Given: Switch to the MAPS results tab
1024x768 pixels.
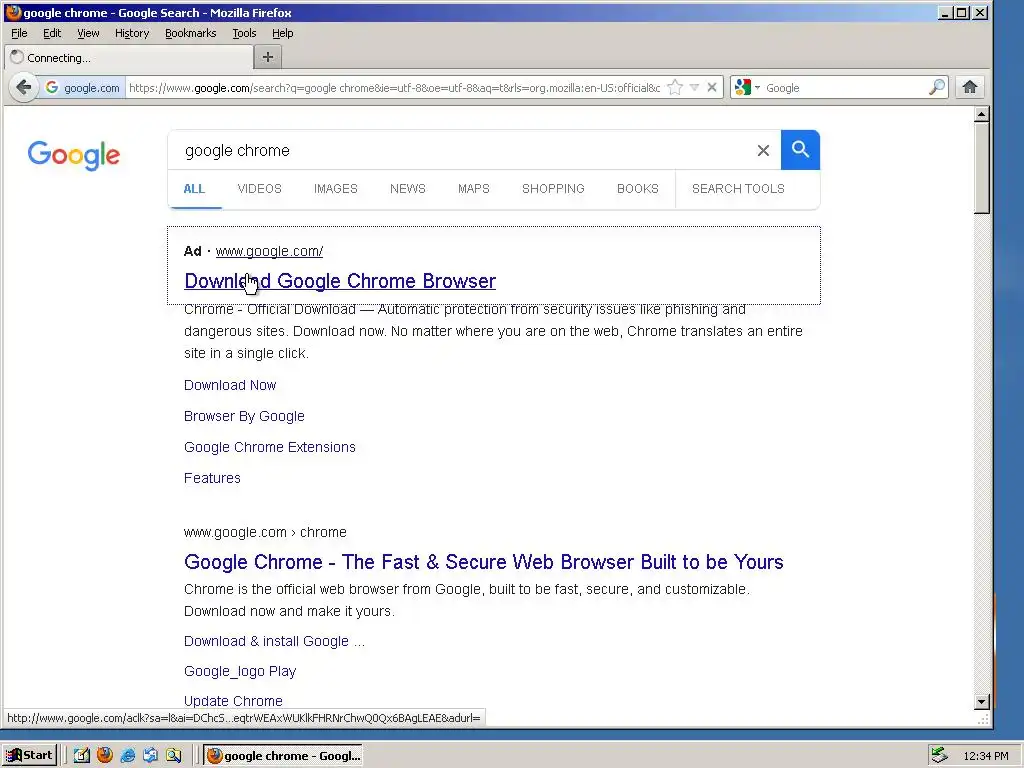Looking at the screenshot, I should click(473, 189).
